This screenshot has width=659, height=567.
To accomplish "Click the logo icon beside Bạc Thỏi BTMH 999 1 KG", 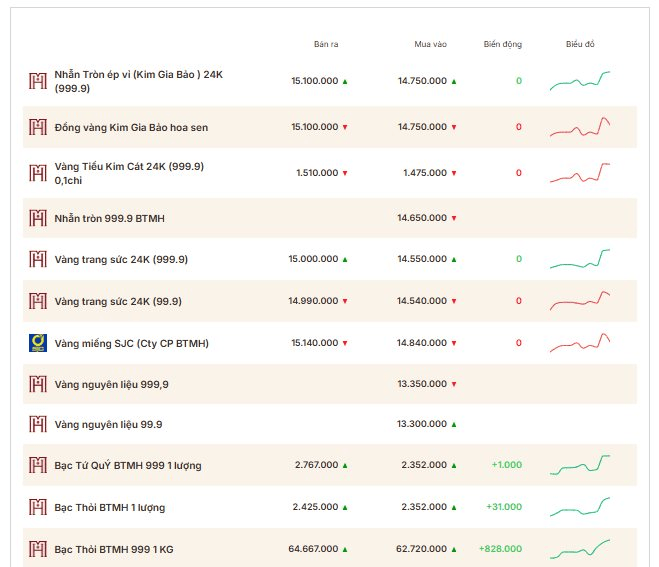I will coord(38,549).
